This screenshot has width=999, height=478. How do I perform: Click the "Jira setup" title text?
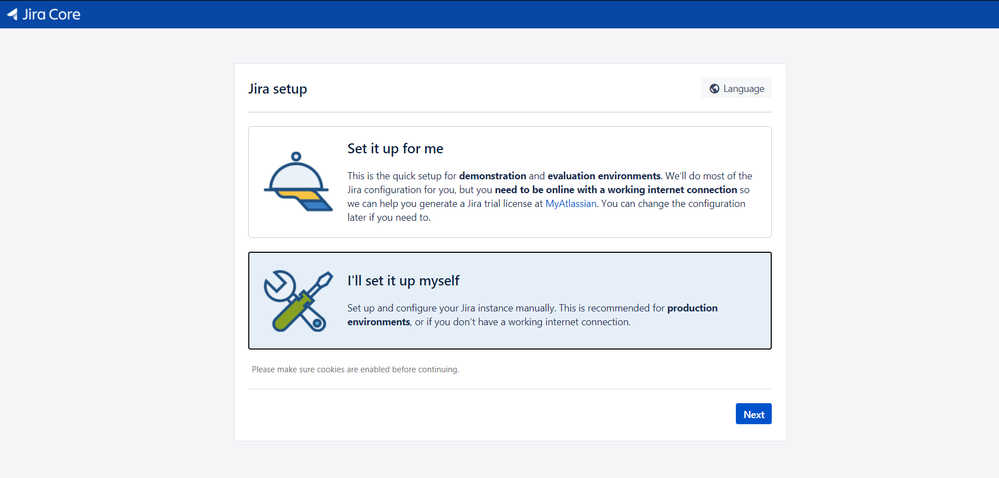click(x=278, y=89)
